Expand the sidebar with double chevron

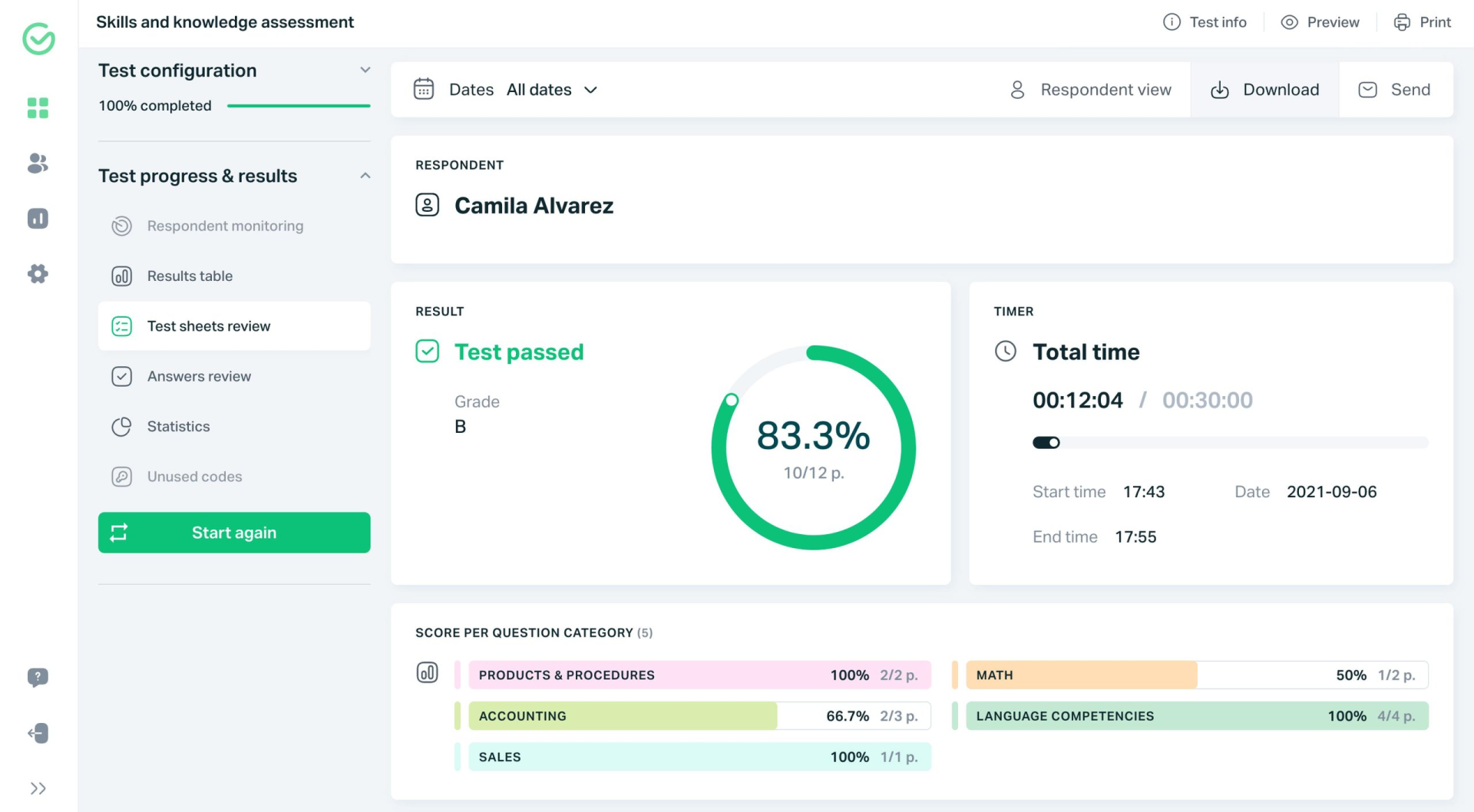pos(38,788)
